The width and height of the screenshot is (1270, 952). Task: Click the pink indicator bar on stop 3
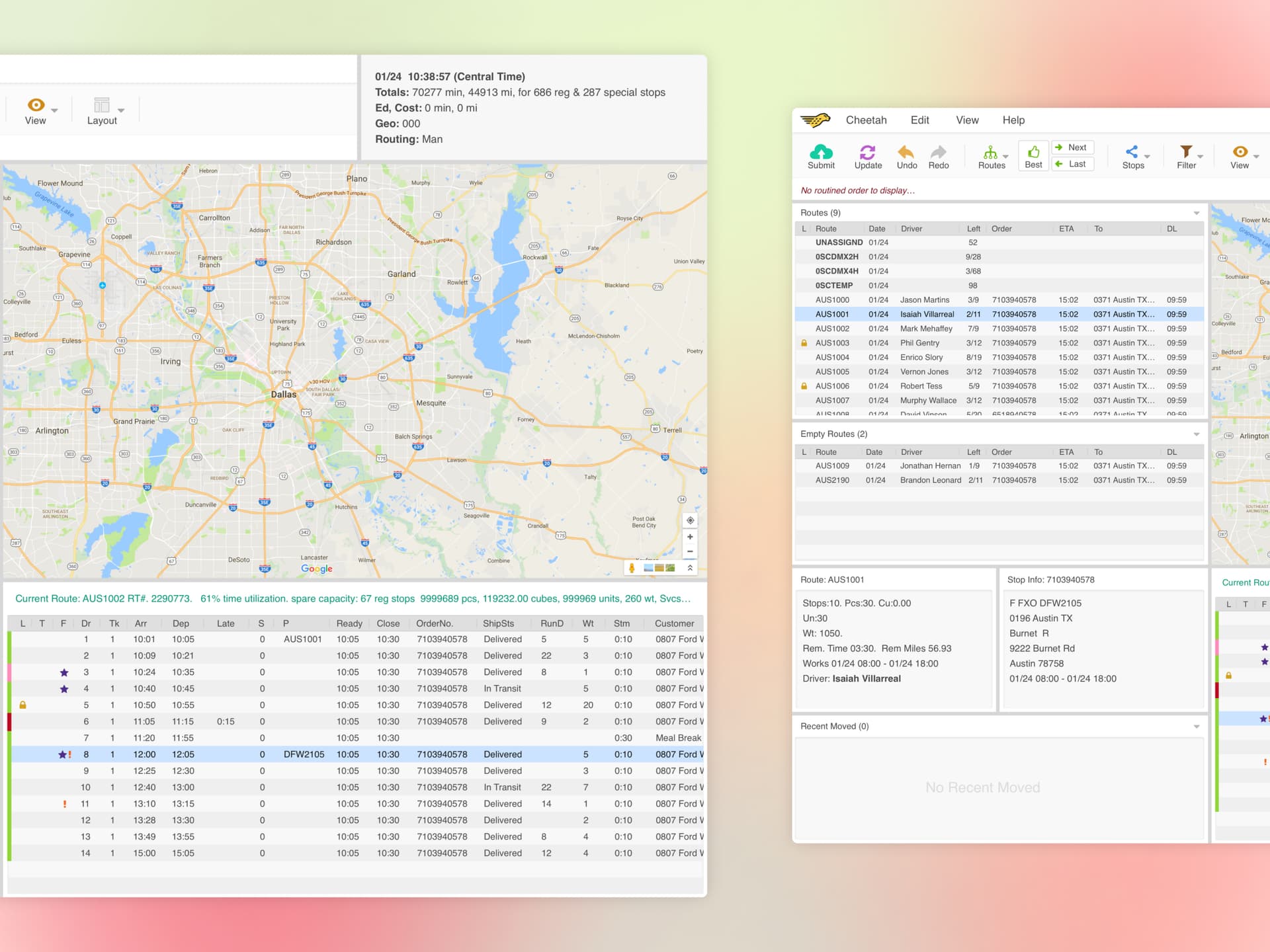[x=9, y=672]
